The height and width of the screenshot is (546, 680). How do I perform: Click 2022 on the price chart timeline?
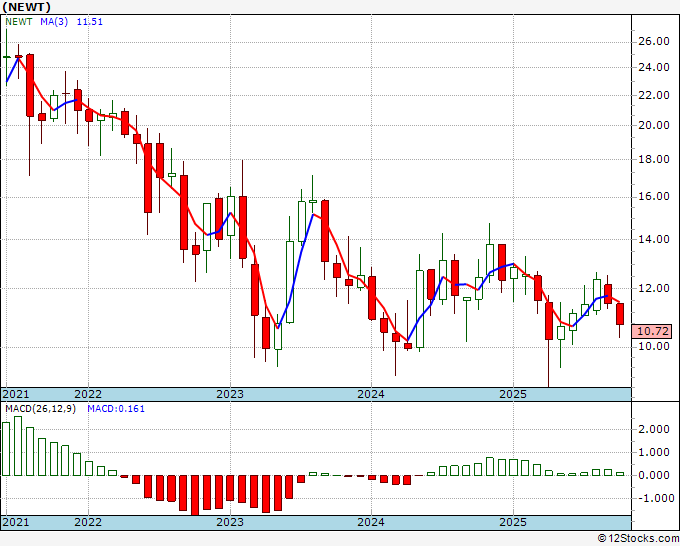click(x=88, y=394)
